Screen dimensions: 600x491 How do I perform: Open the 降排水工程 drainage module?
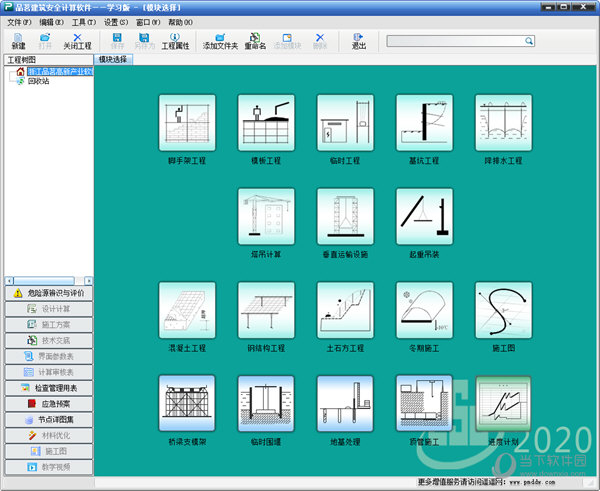503,123
